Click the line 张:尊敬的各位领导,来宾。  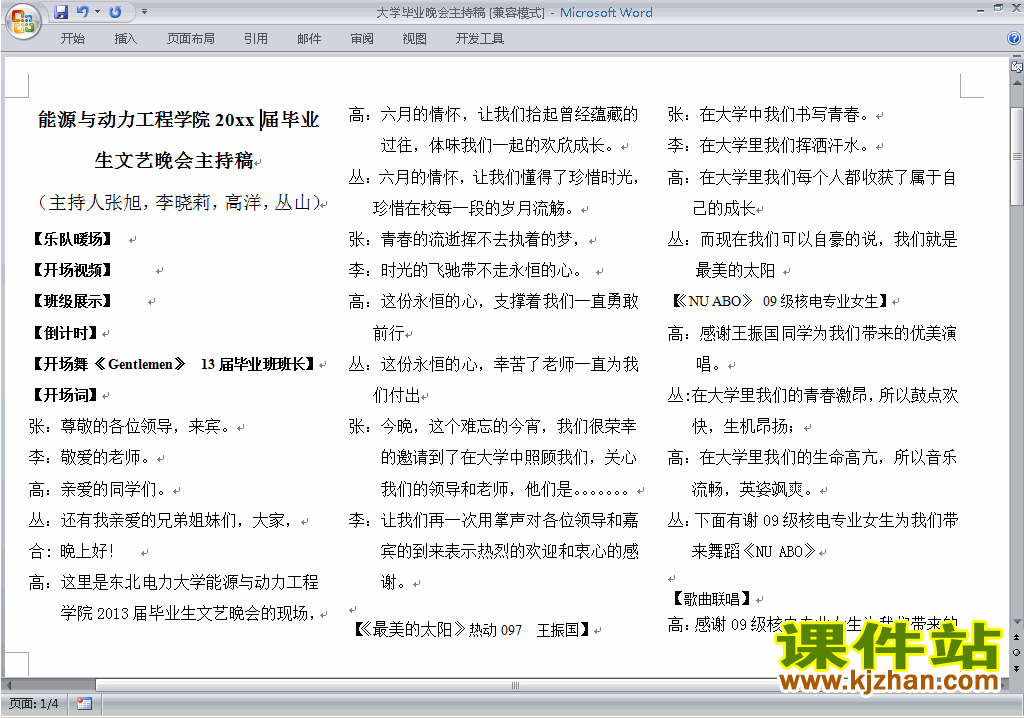click(131, 427)
